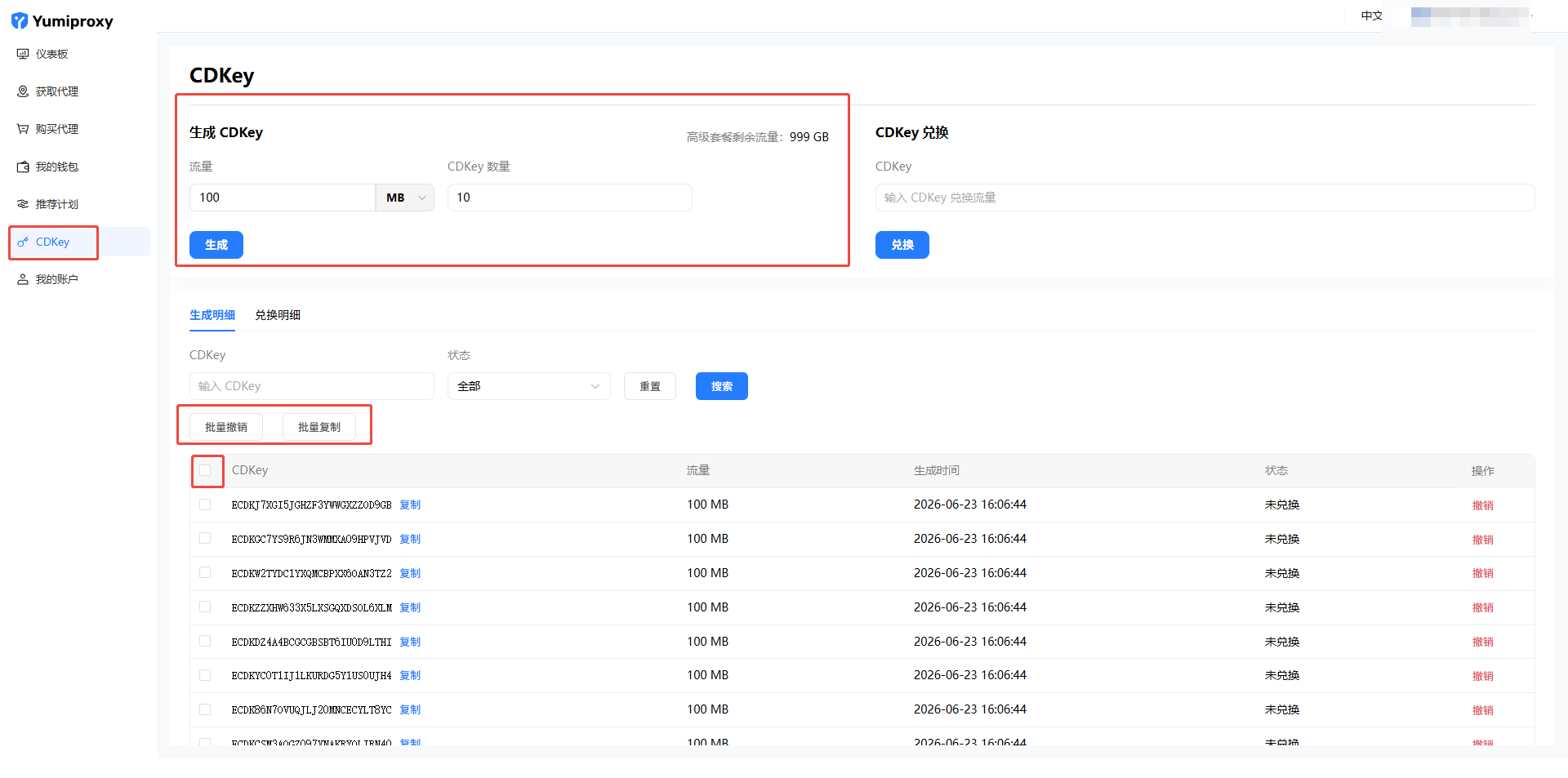Tick the checkbox for key ECDKYC0T…
Viewport: 1568px width, 778px height.
coord(205,675)
